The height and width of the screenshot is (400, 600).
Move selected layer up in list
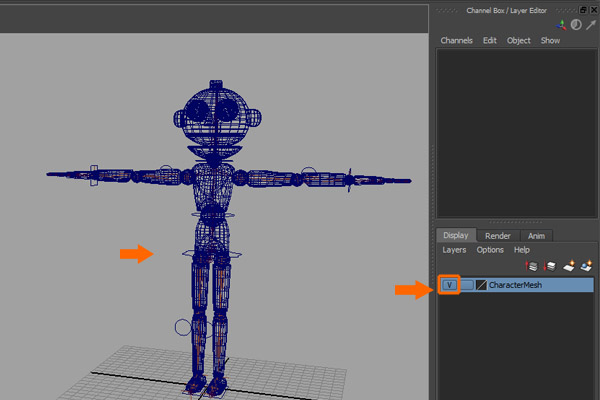(x=532, y=266)
